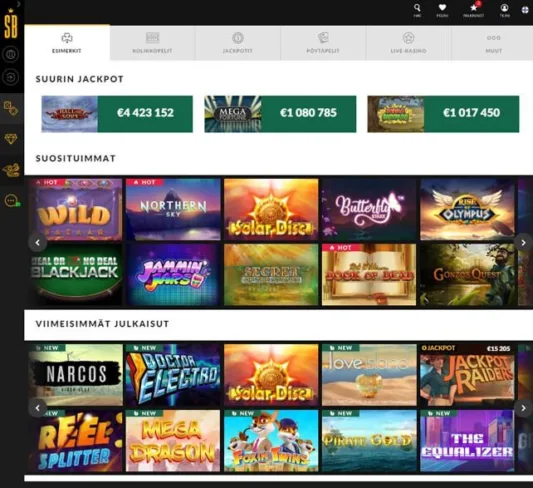Open the chat bubble icon in sidebar
The height and width of the screenshot is (488, 533).
pos(12,201)
